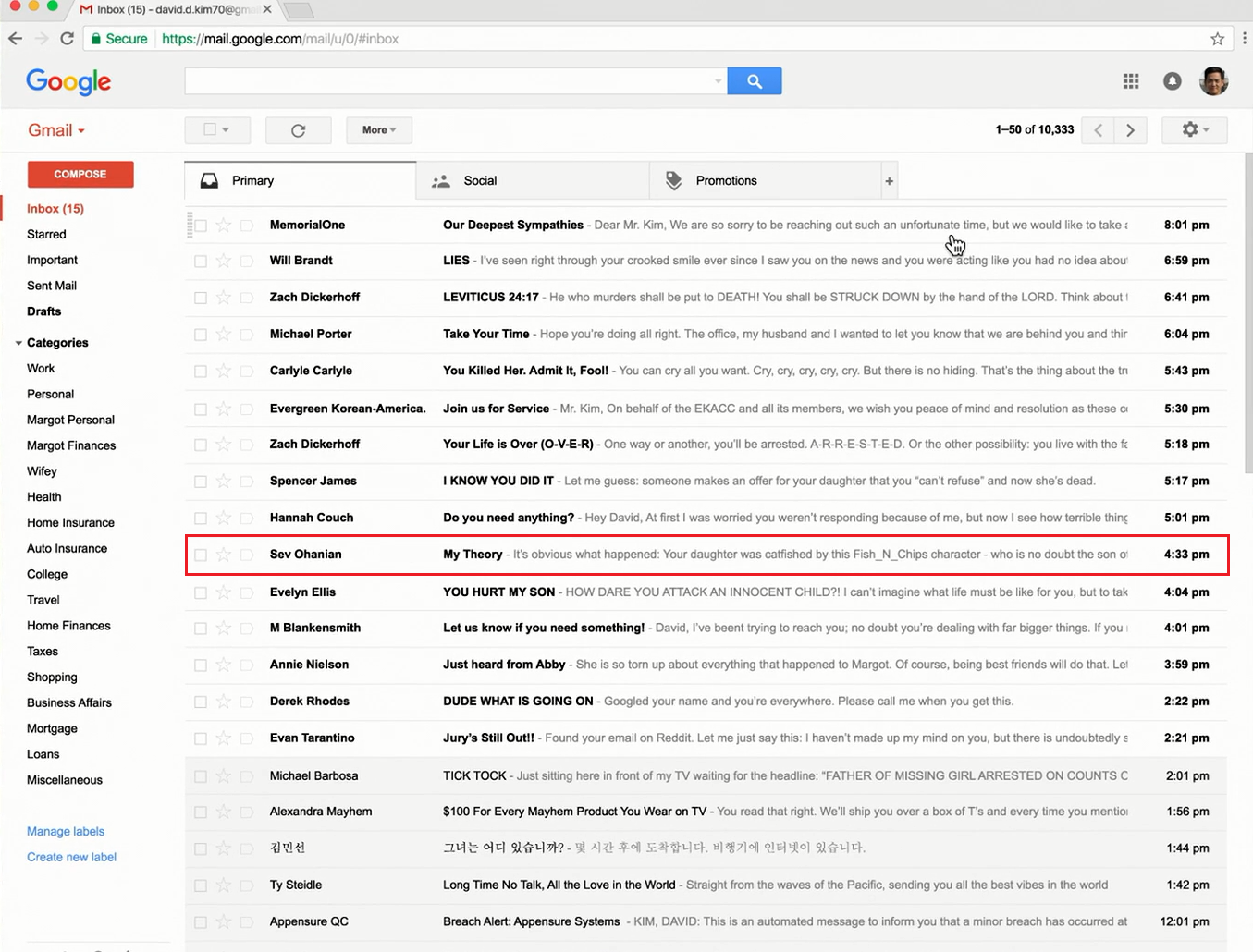Switch to the Promotions tab

click(x=725, y=181)
